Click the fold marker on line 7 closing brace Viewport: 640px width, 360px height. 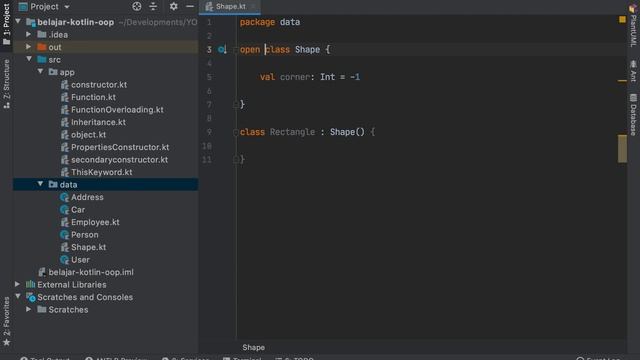click(x=236, y=104)
